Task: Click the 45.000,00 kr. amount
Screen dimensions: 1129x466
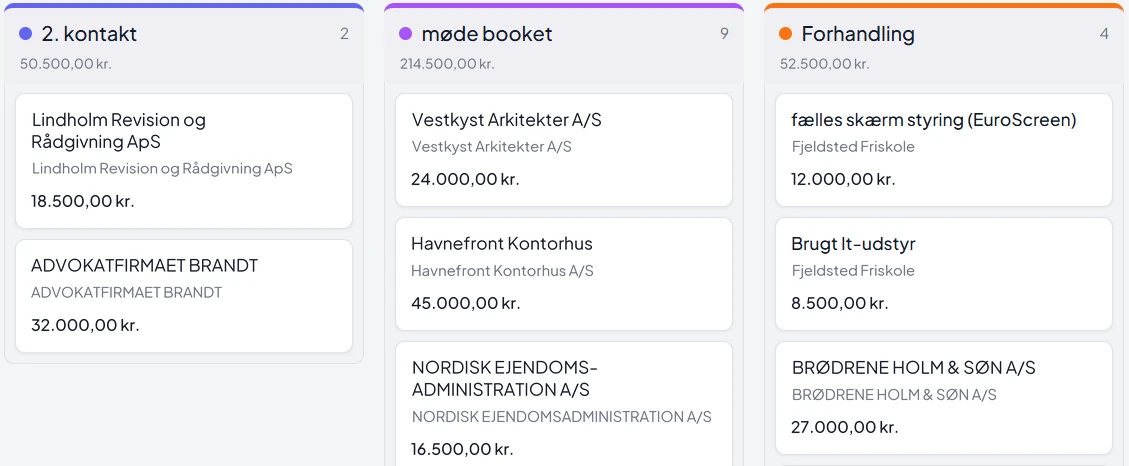Action: (465, 303)
